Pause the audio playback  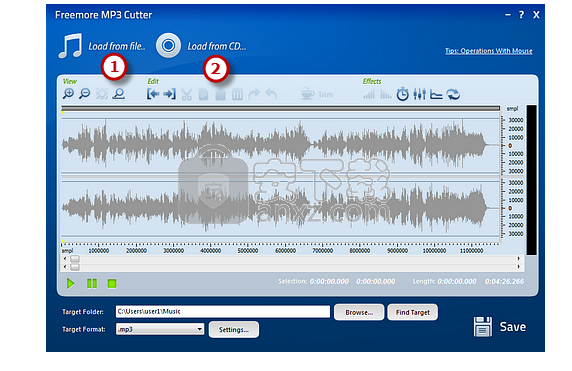point(92,283)
